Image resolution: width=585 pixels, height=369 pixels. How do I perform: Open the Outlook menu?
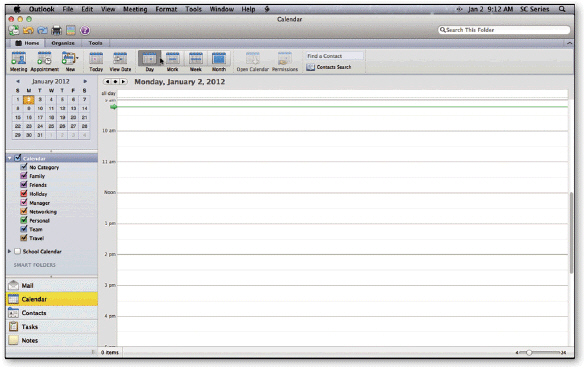(41, 9)
